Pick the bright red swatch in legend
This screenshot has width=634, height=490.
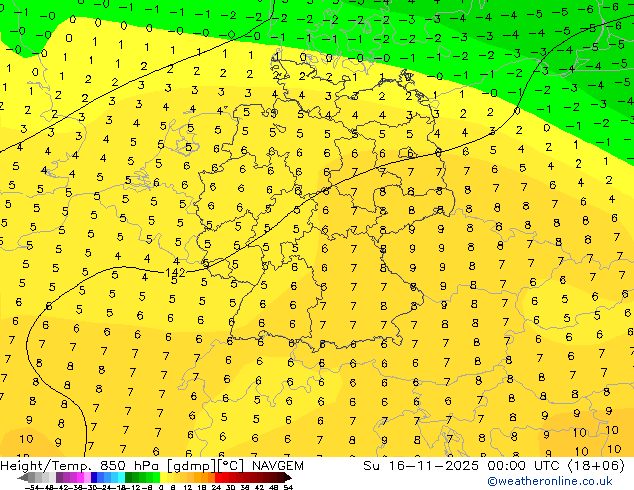point(218,477)
